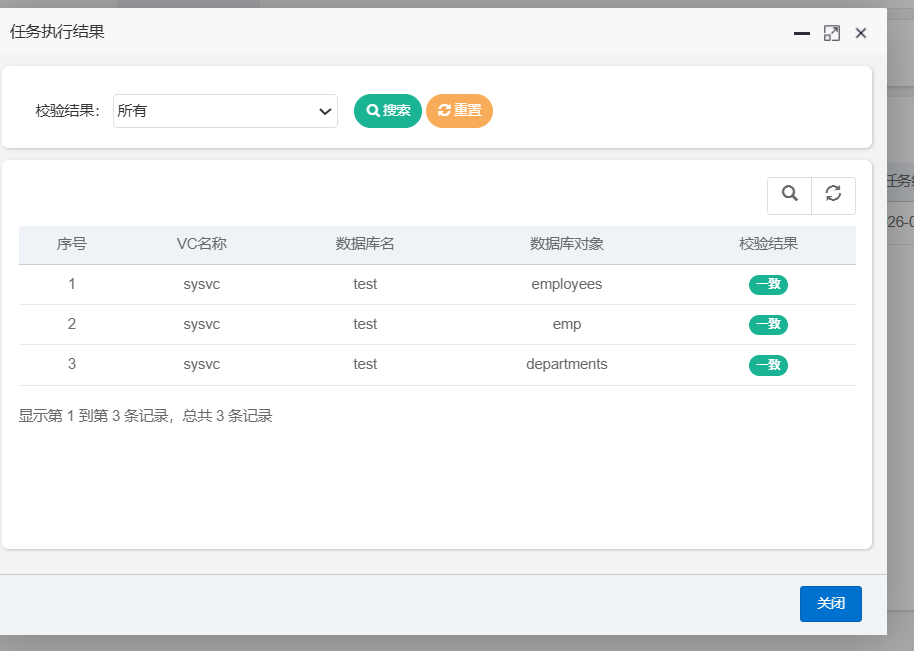The width and height of the screenshot is (914, 651).
Task: Click the green 搜索 button
Action: tap(388, 111)
